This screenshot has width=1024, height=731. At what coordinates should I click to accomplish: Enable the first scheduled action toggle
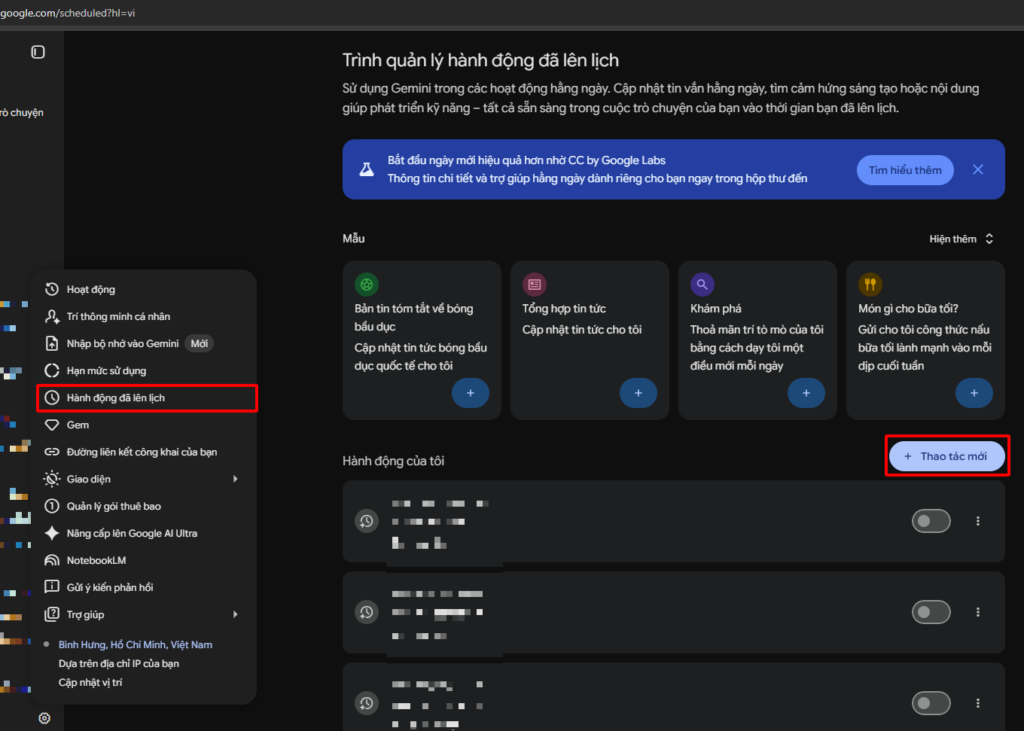pos(931,521)
